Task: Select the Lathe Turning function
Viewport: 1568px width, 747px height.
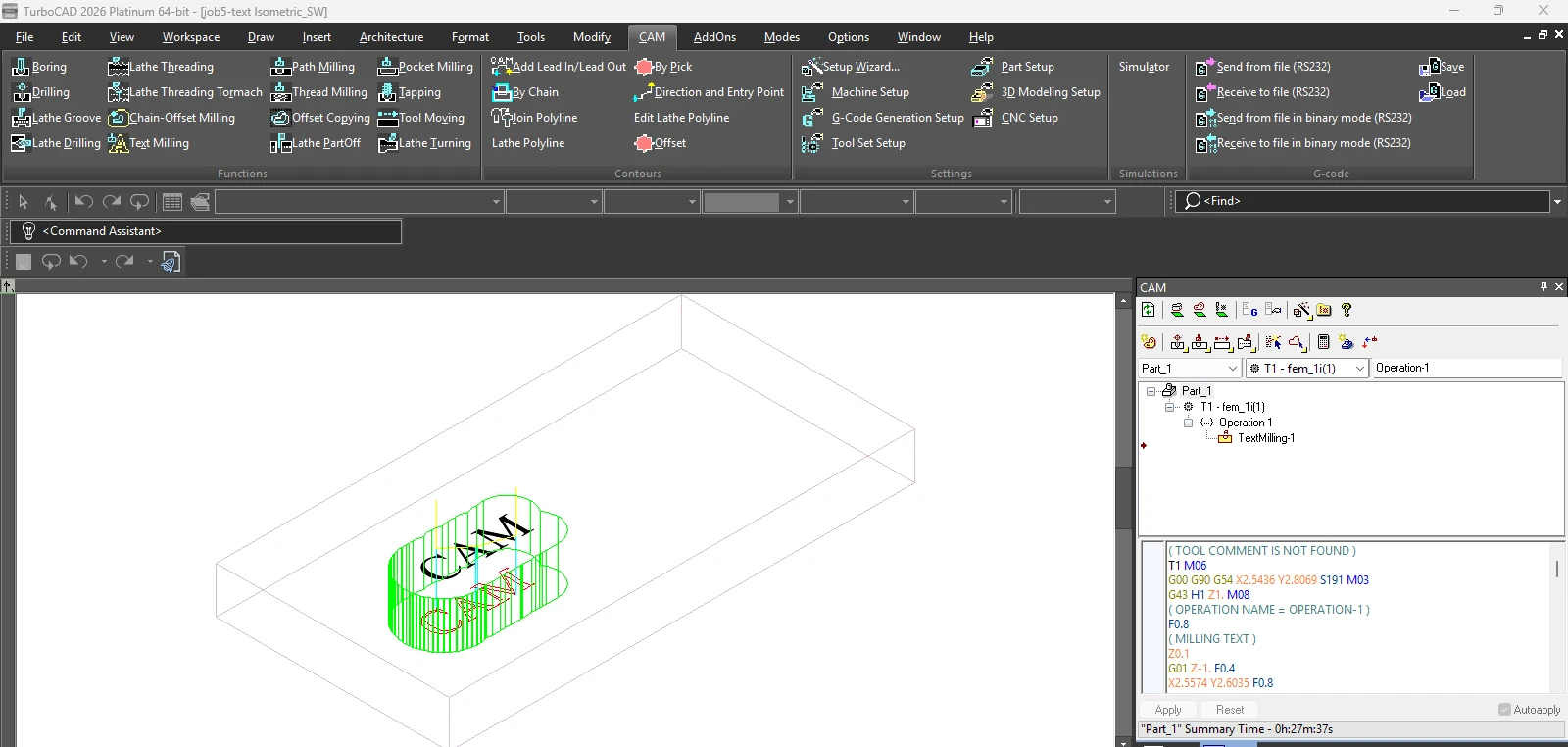Action: tap(424, 143)
